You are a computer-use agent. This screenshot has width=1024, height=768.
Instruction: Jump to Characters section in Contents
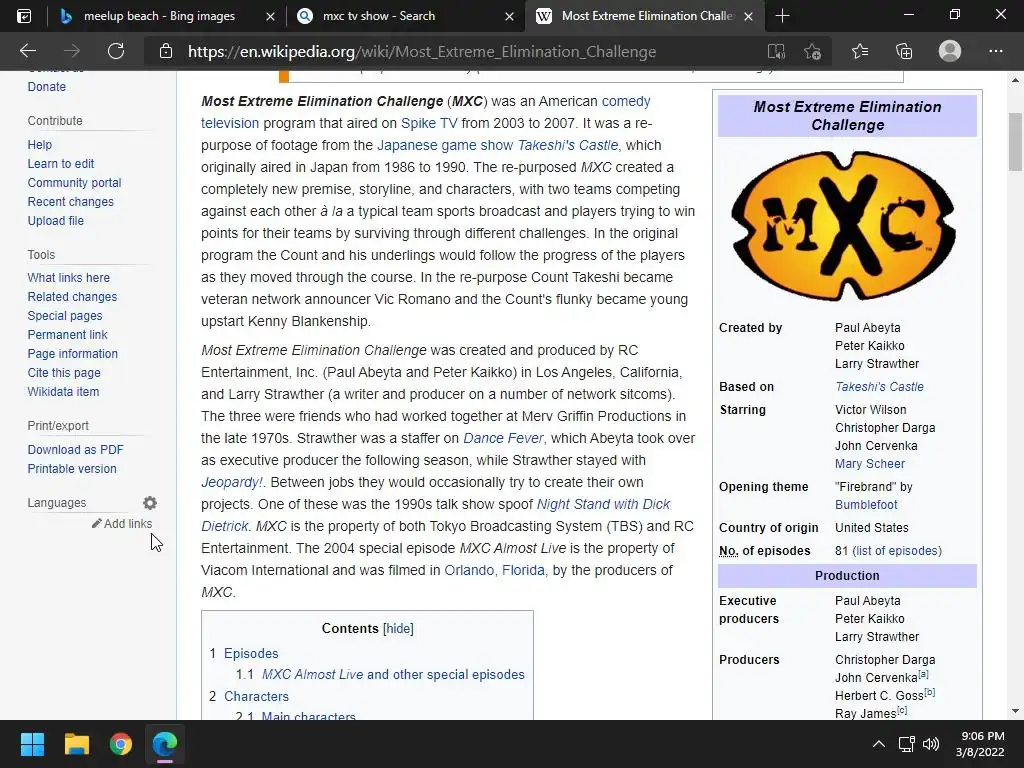[256, 696]
